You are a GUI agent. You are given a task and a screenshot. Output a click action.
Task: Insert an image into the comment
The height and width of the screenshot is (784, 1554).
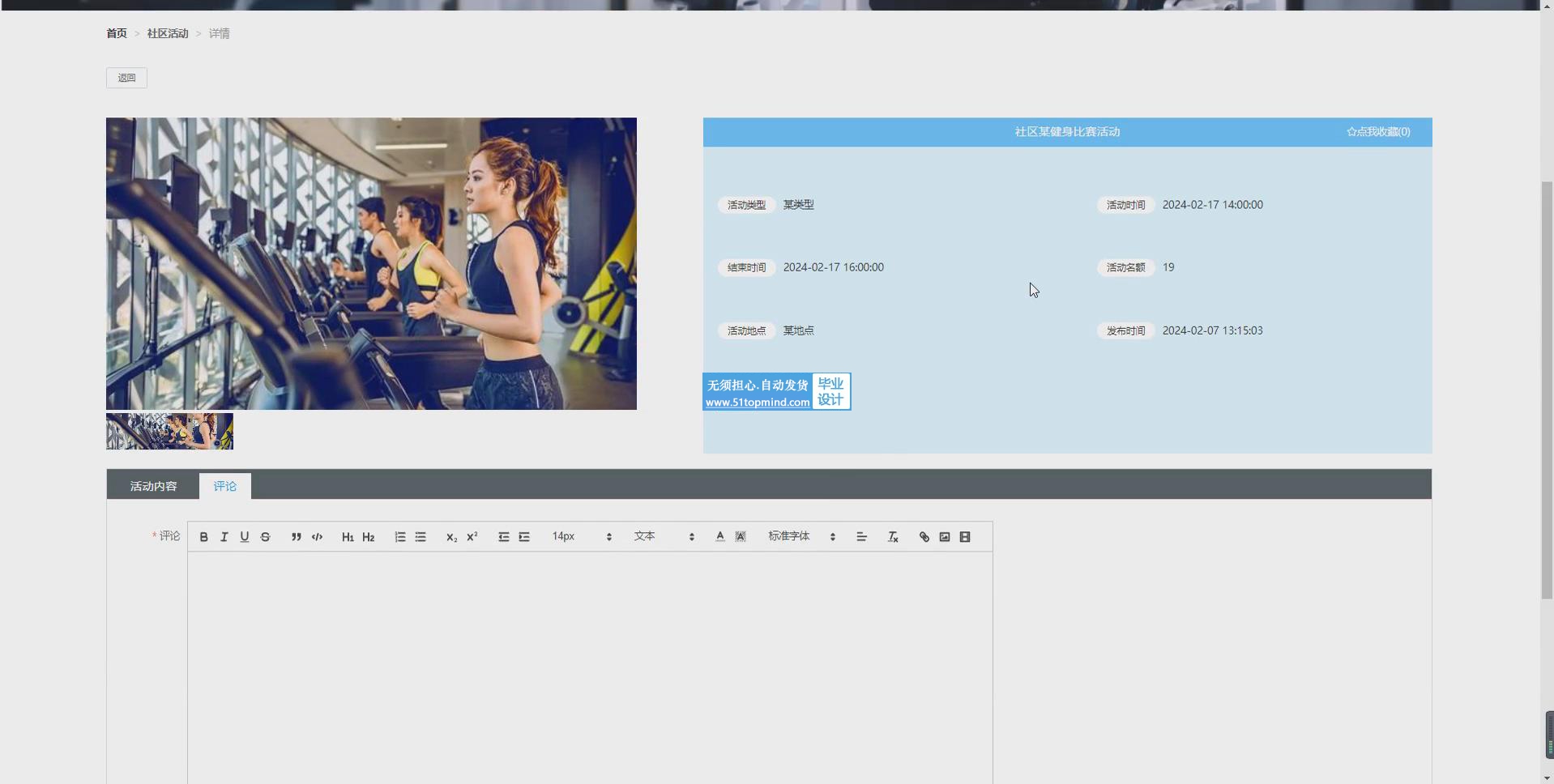tap(945, 537)
